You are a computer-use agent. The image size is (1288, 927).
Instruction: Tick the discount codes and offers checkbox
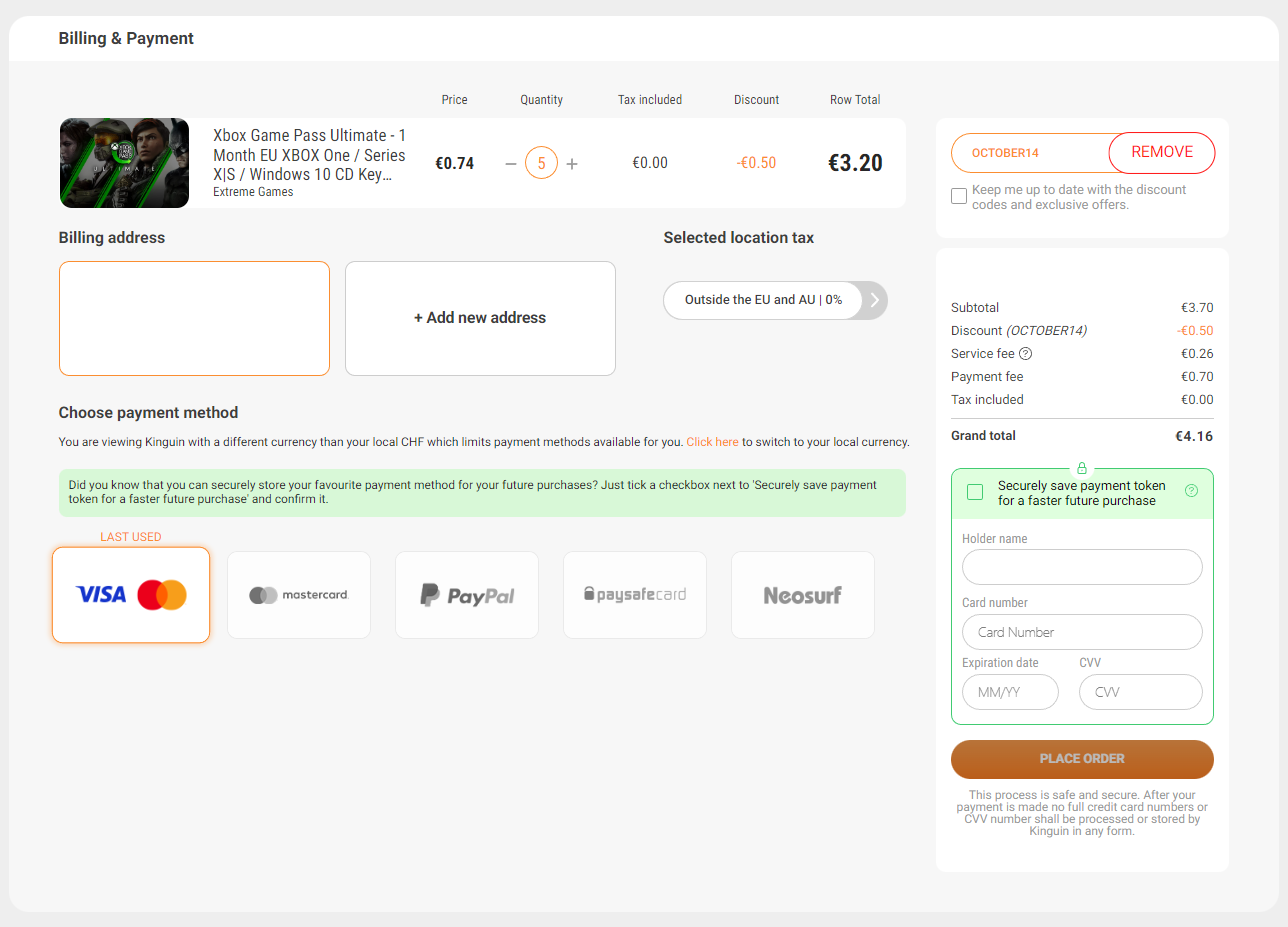tap(959, 196)
